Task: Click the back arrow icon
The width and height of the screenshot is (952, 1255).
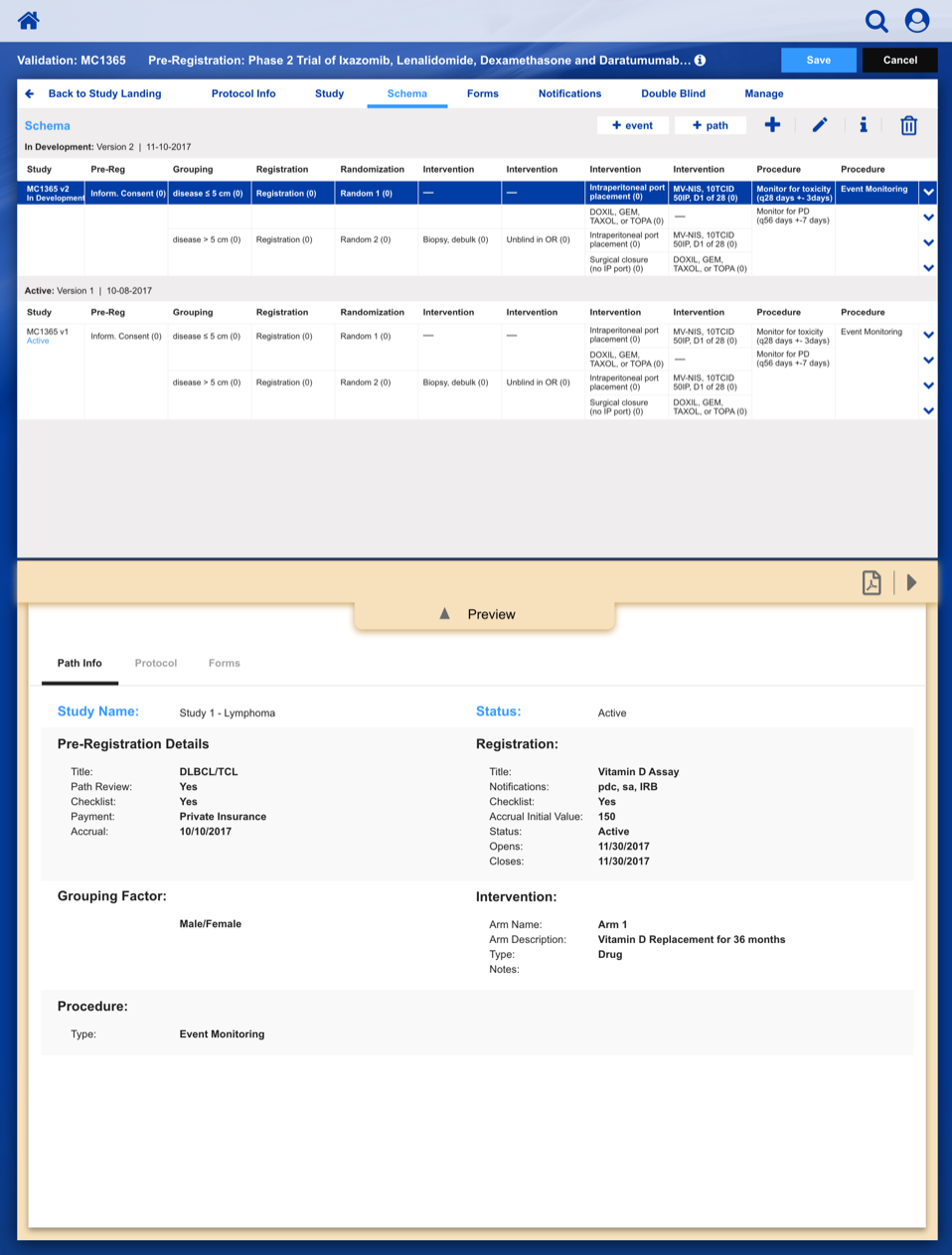Action: pyautogui.click(x=30, y=93)
